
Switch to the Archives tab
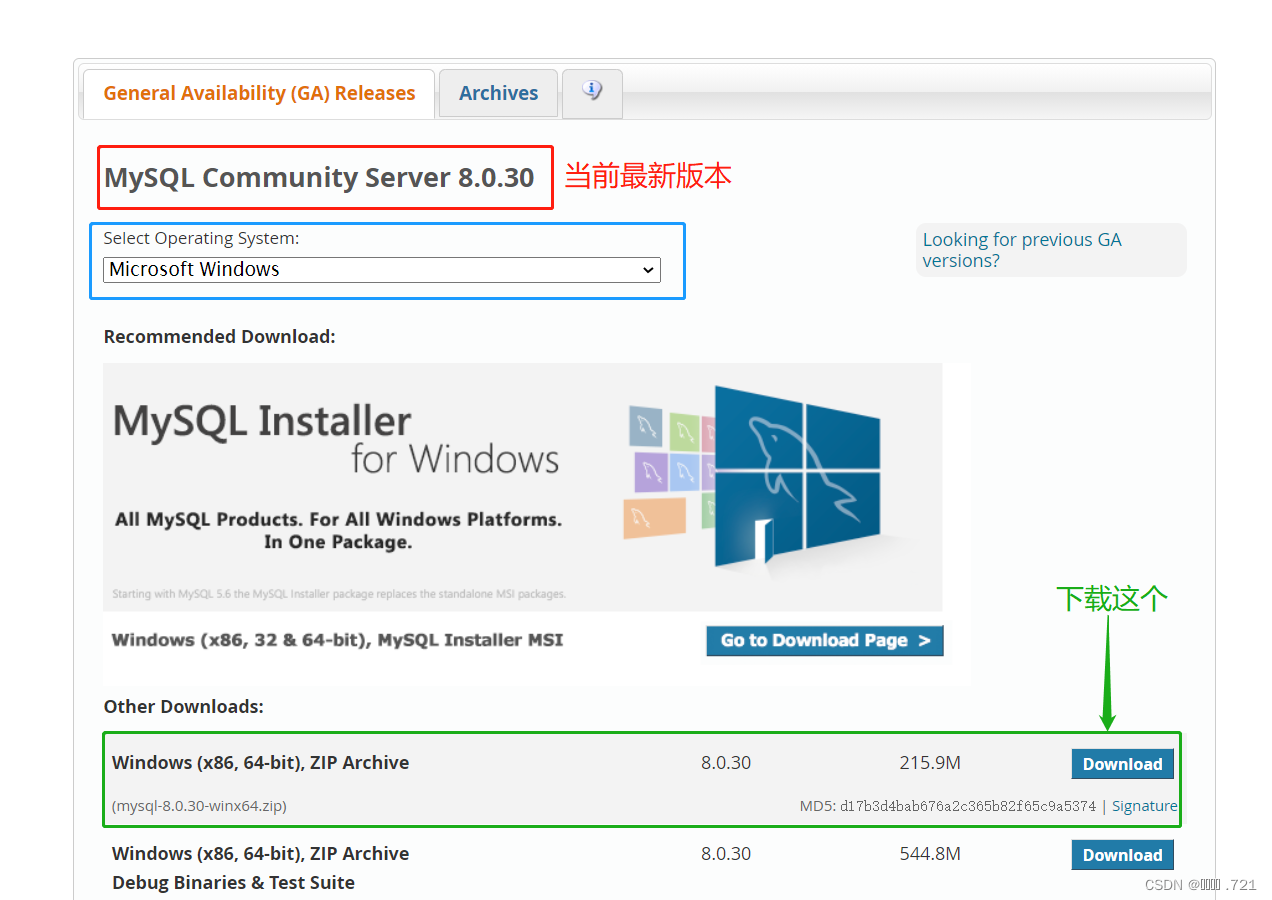[x=498, y=94]
